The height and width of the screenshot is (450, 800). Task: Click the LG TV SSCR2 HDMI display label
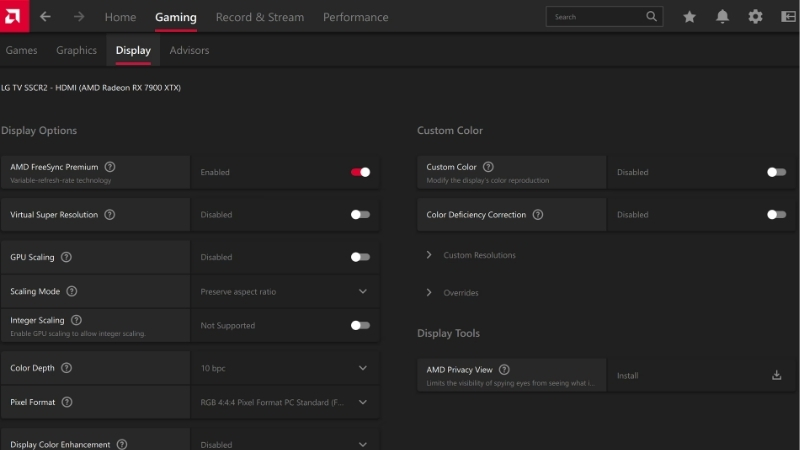tap(91, 88)
